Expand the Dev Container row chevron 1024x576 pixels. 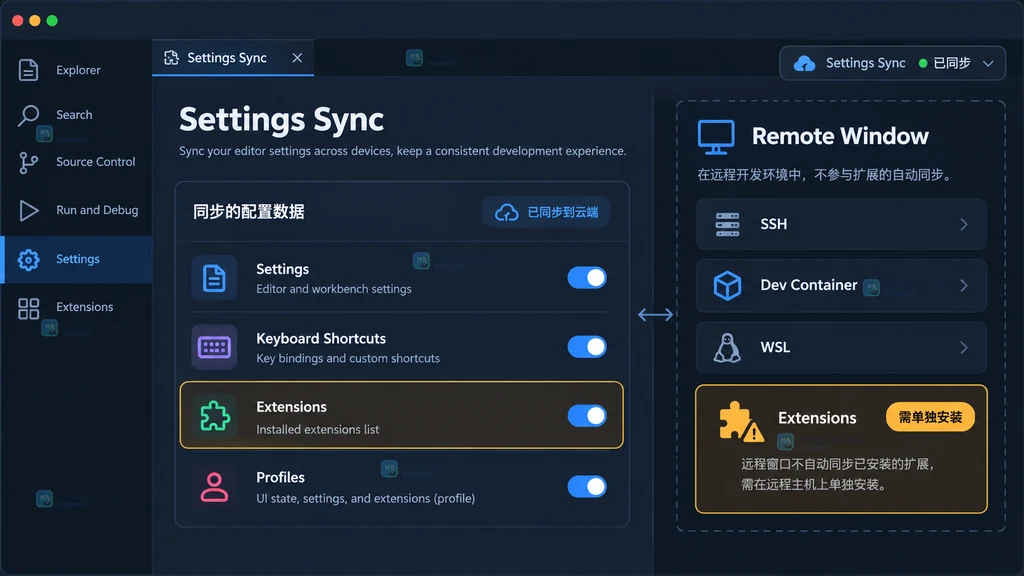[x=964, y=285]
